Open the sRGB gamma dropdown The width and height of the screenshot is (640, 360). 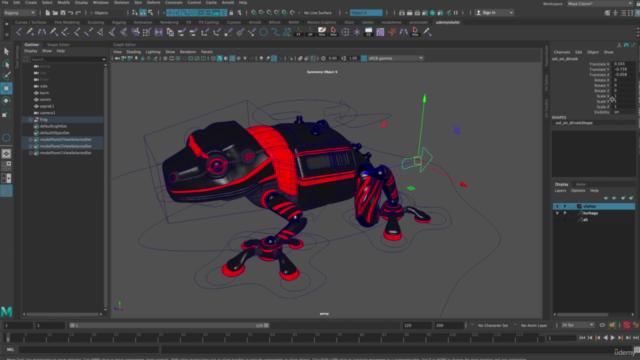coord(395,58)
